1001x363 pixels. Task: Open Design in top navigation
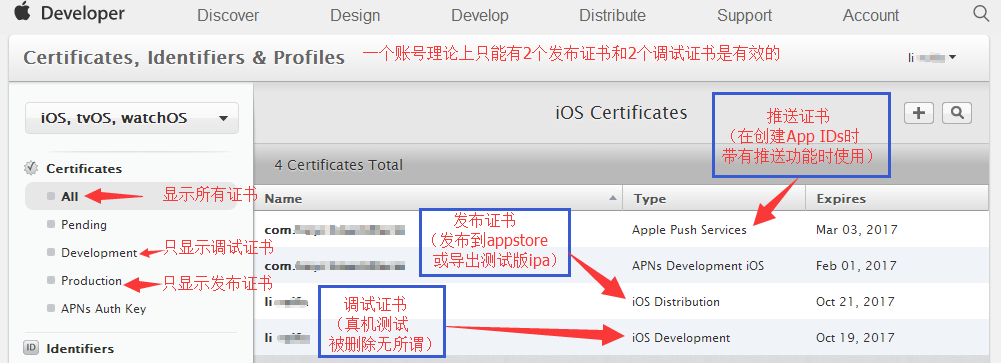click(x=355, y=15)
